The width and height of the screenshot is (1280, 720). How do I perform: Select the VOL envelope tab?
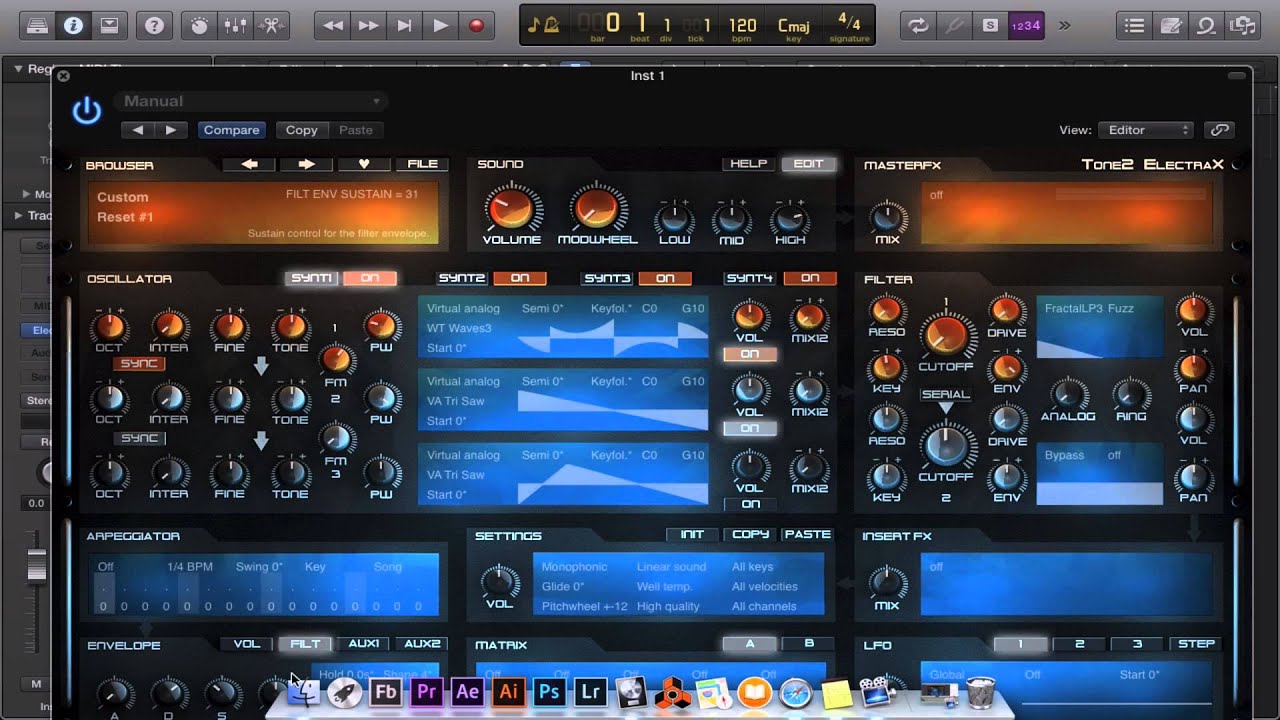tap(247, 644)
